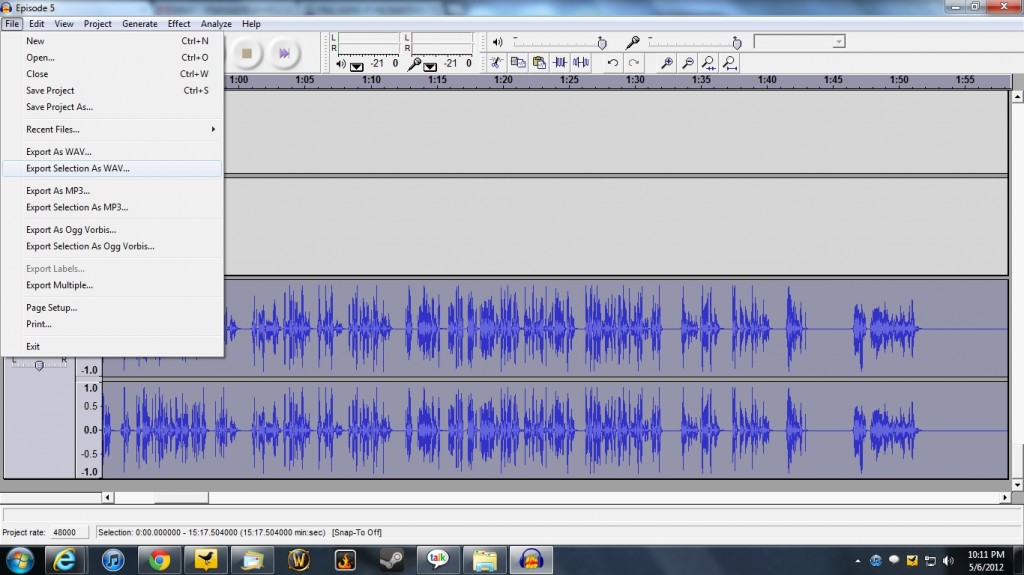The image size is (1024, 575).
Task: Click the speaker icon under playback meter
Action: pos(340,64)
